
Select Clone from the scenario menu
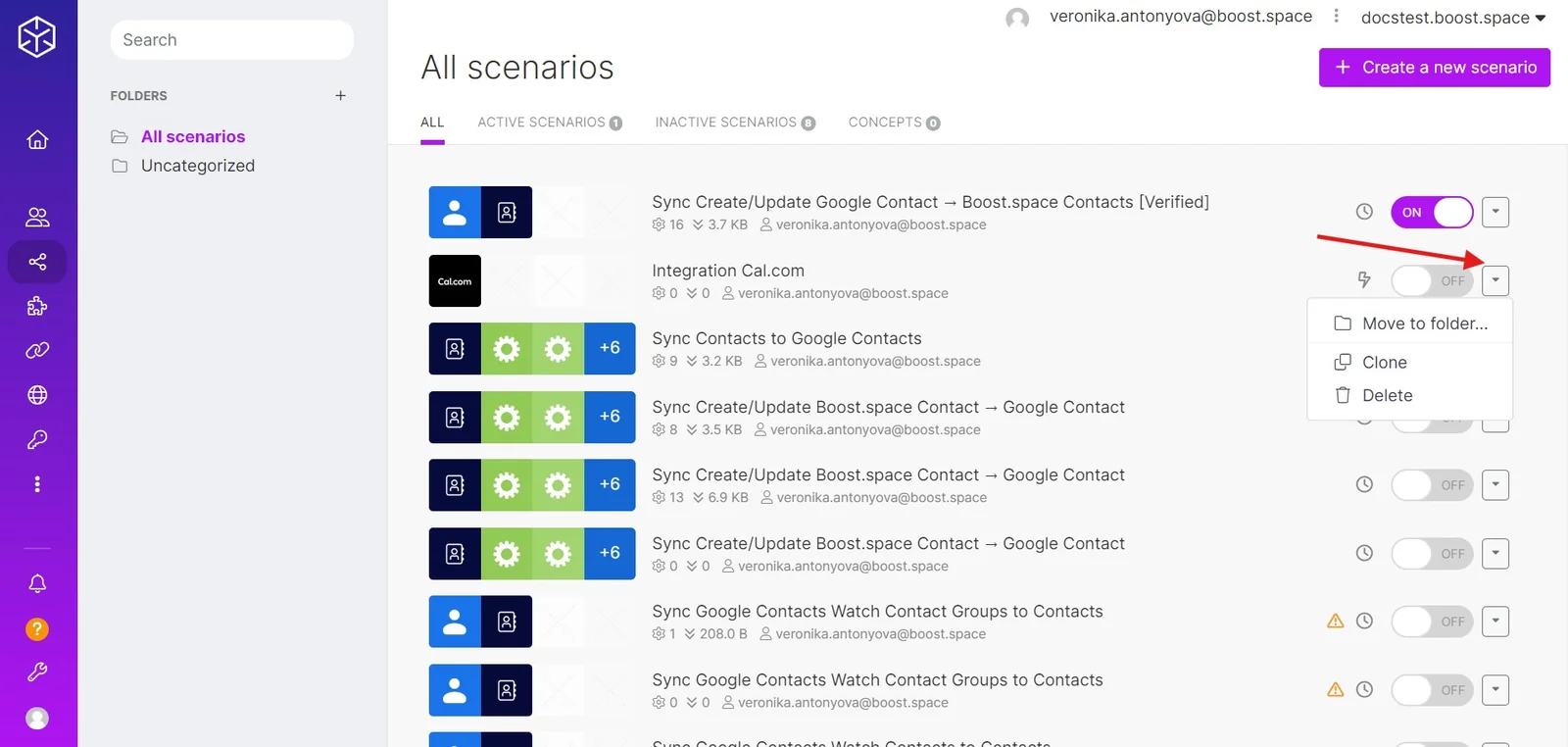pyautogui.click(x=1410, y=362)
